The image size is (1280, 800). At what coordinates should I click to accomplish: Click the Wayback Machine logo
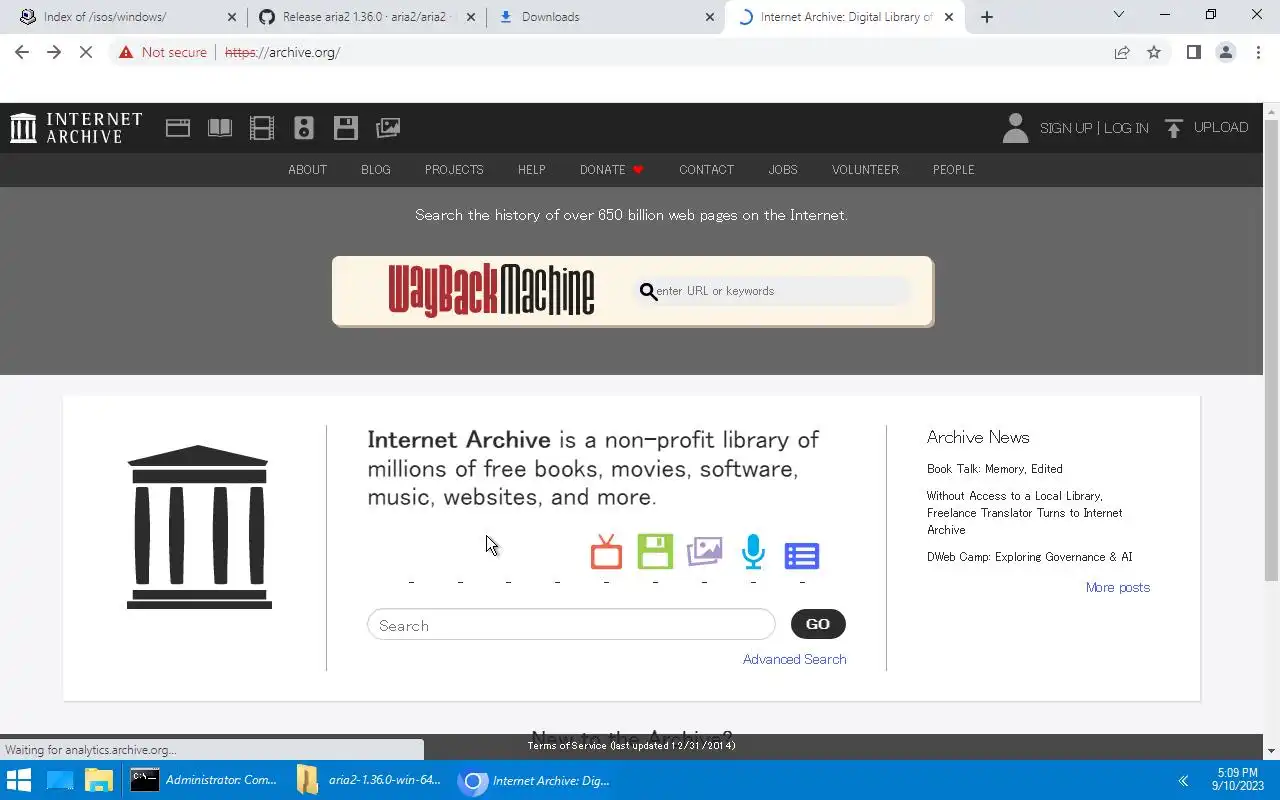point(491,291)
